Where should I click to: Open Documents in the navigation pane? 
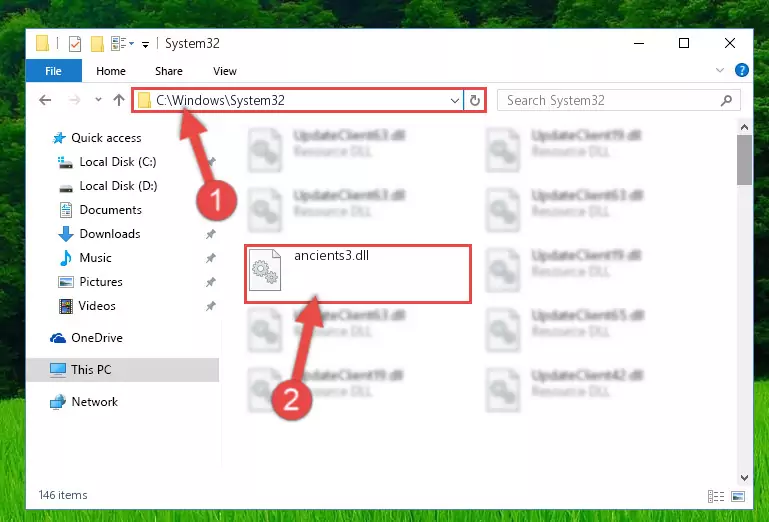click(110, 210)
